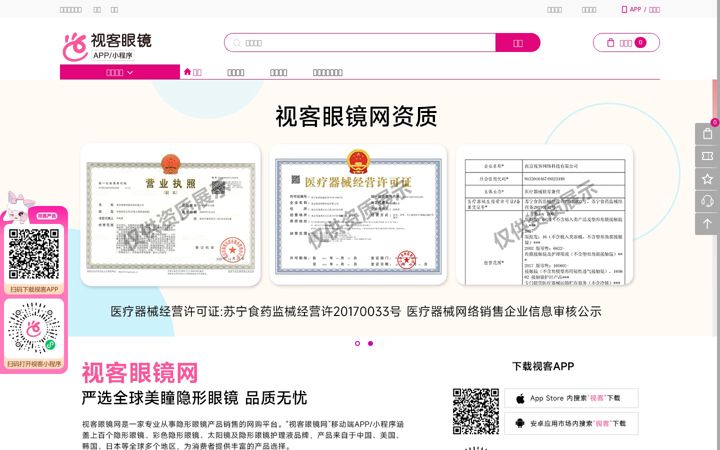This screenshot has height=450, width=720.
Task: Click the QR code beside App Store button
Action: coord(476,411)
